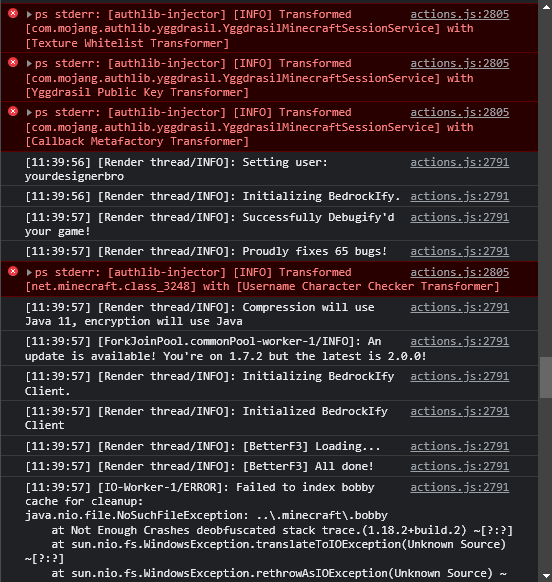Click the scroll down arrow of console scrollbar

pyautogui.click(x=546, y=576)
